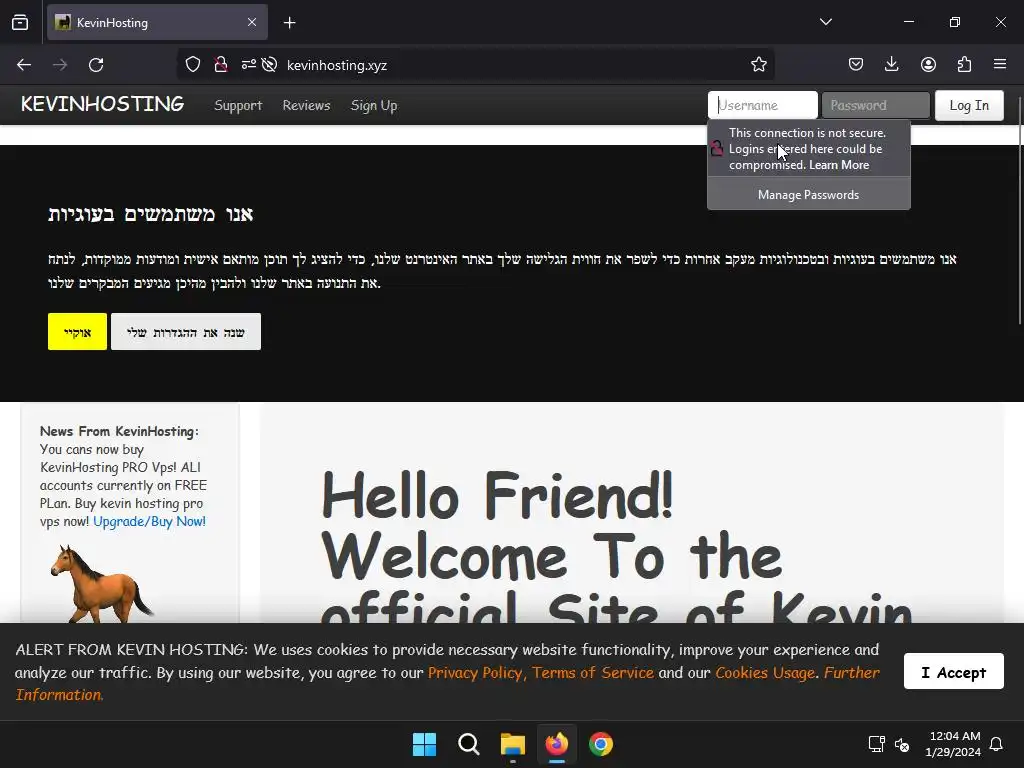Open the Windows Start menu

pyautogui.click(x=424, y=744)
